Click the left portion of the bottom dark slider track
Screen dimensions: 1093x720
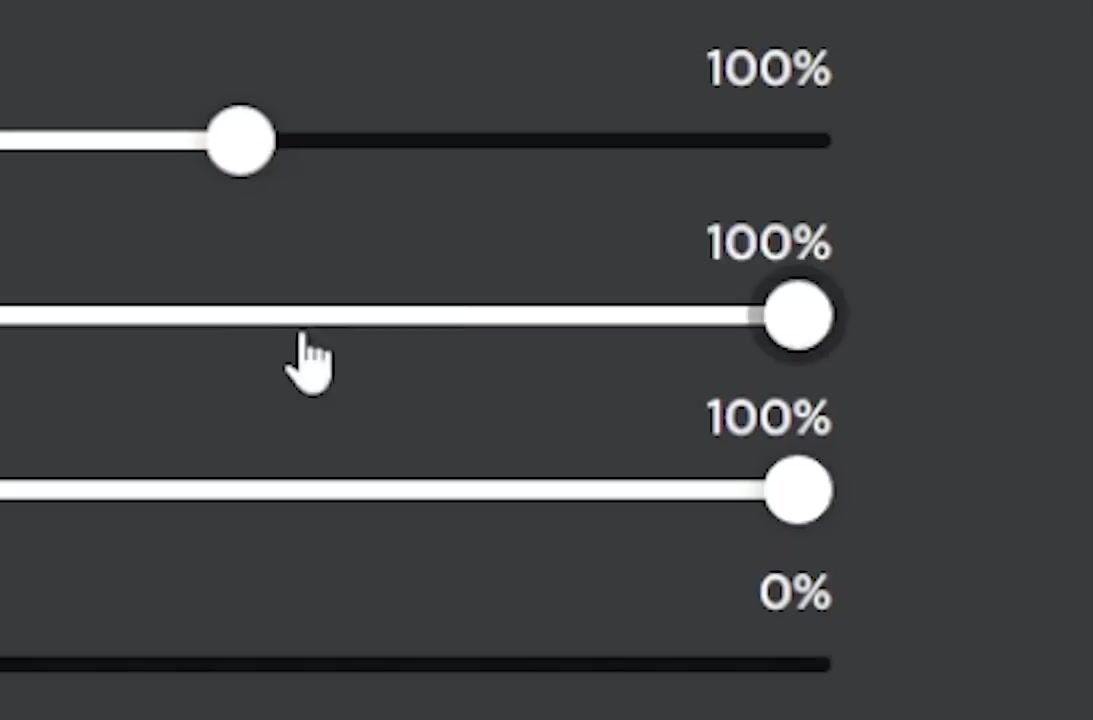105,664
